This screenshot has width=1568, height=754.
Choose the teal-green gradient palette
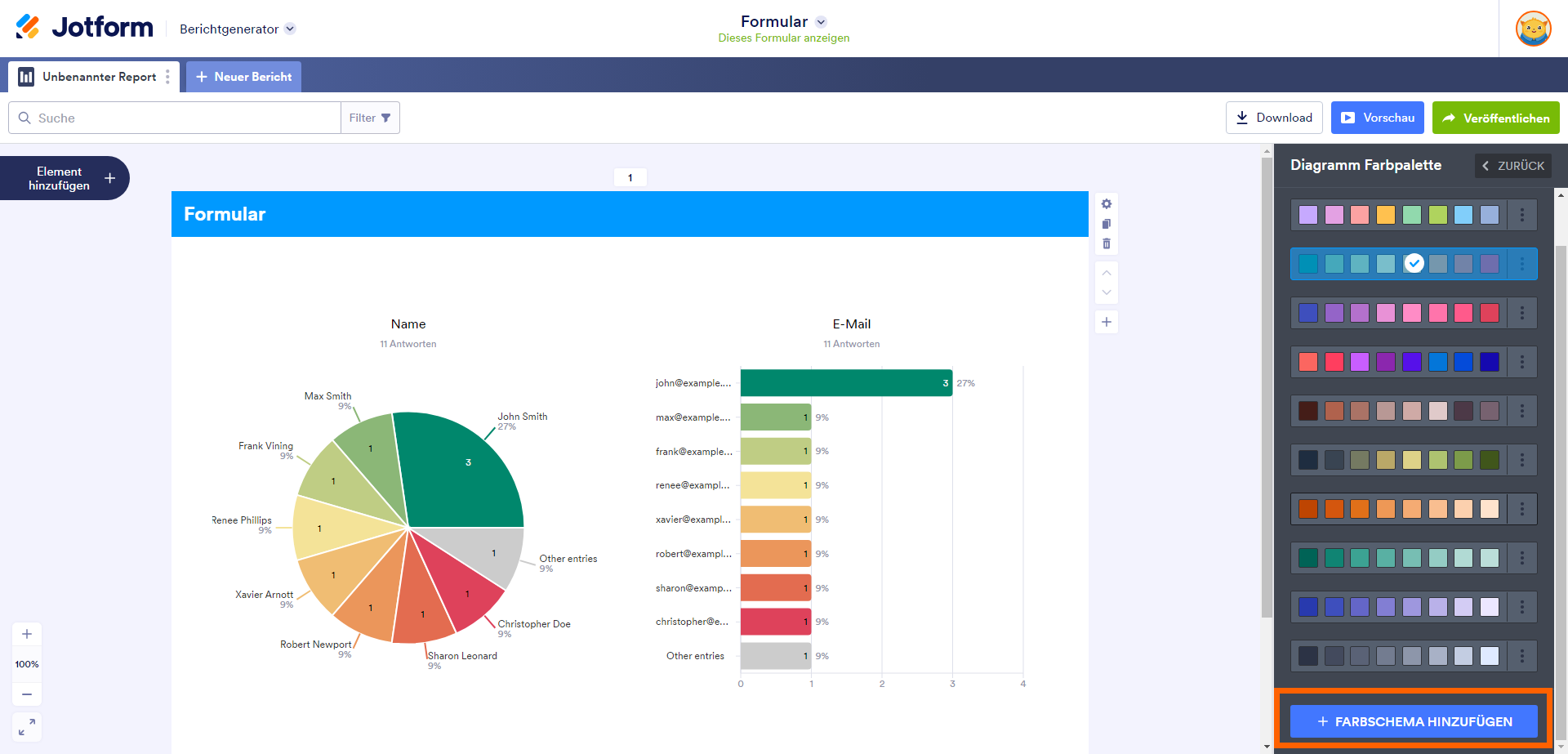[x=1398, y=558]
